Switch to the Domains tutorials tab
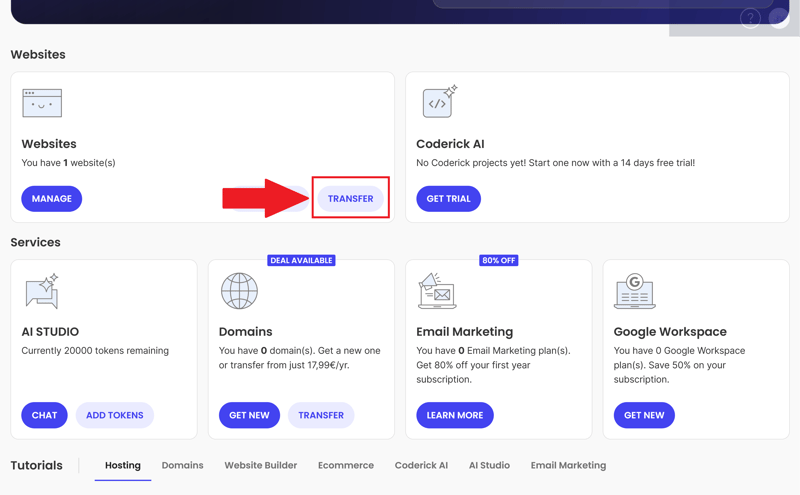Image resolution: width=800 pixels, height=495 pixels. (x=183, y=465)
